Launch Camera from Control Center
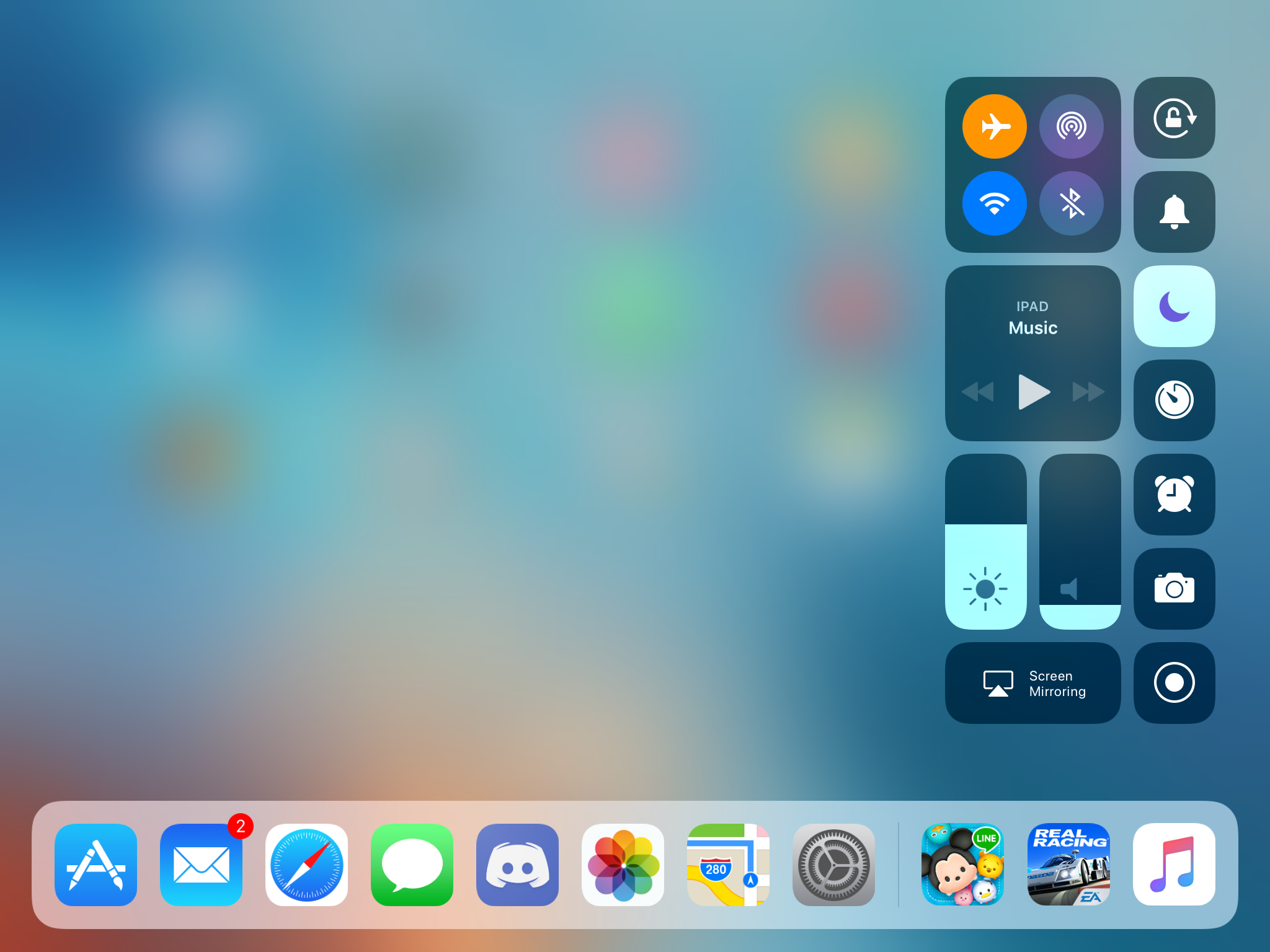 click(1174, 589)
